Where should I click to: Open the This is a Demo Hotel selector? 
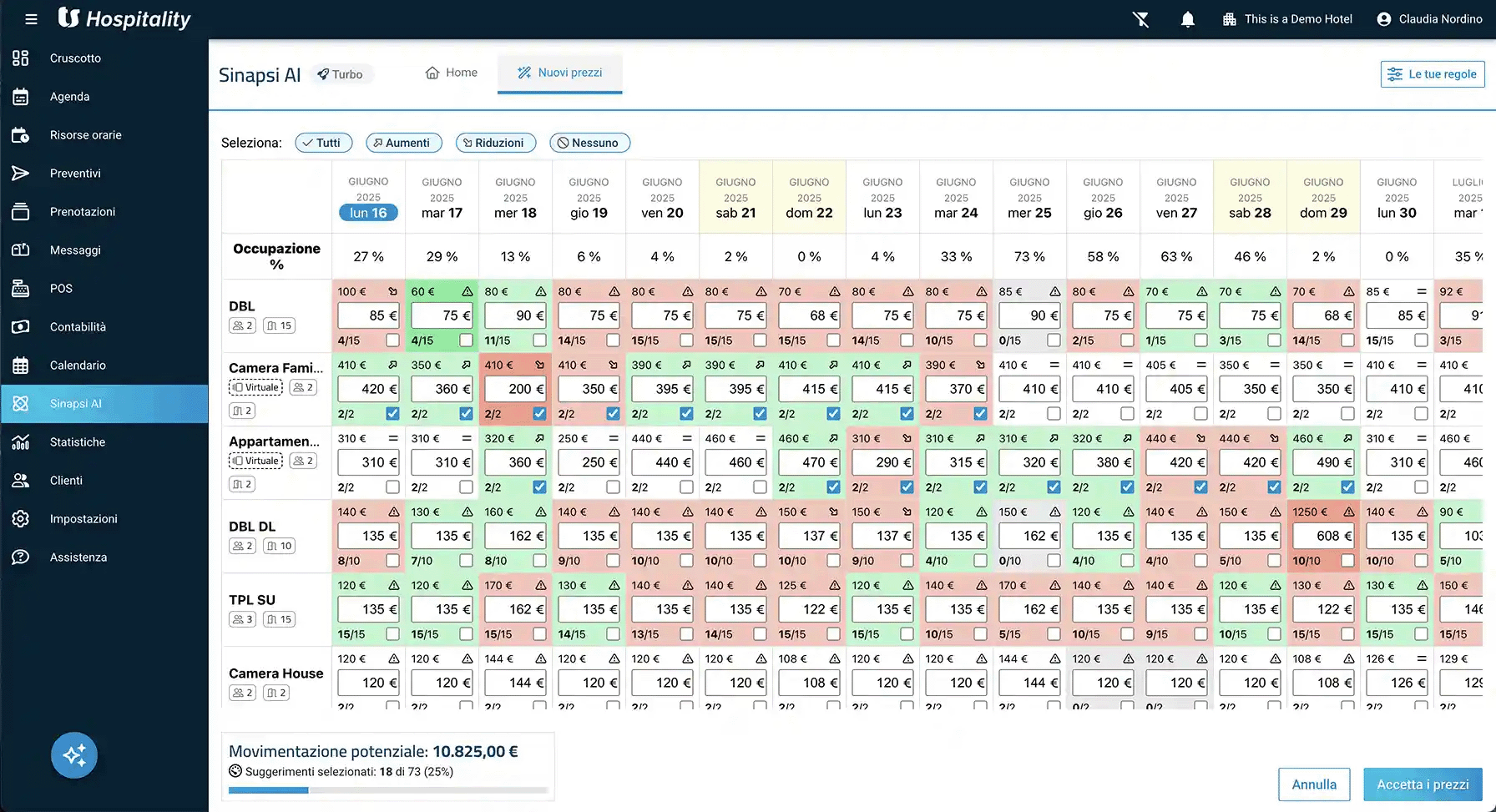click(x=1286, y=19)
